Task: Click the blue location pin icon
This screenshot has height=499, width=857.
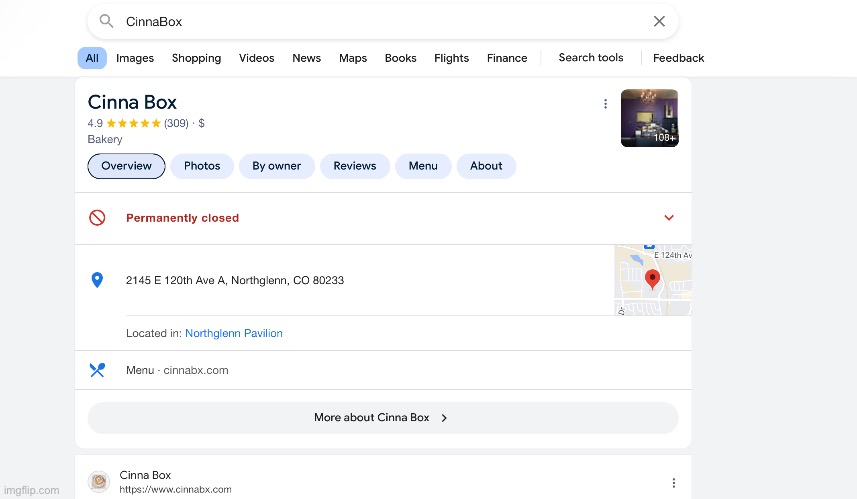Action: (x=97, y=280)
